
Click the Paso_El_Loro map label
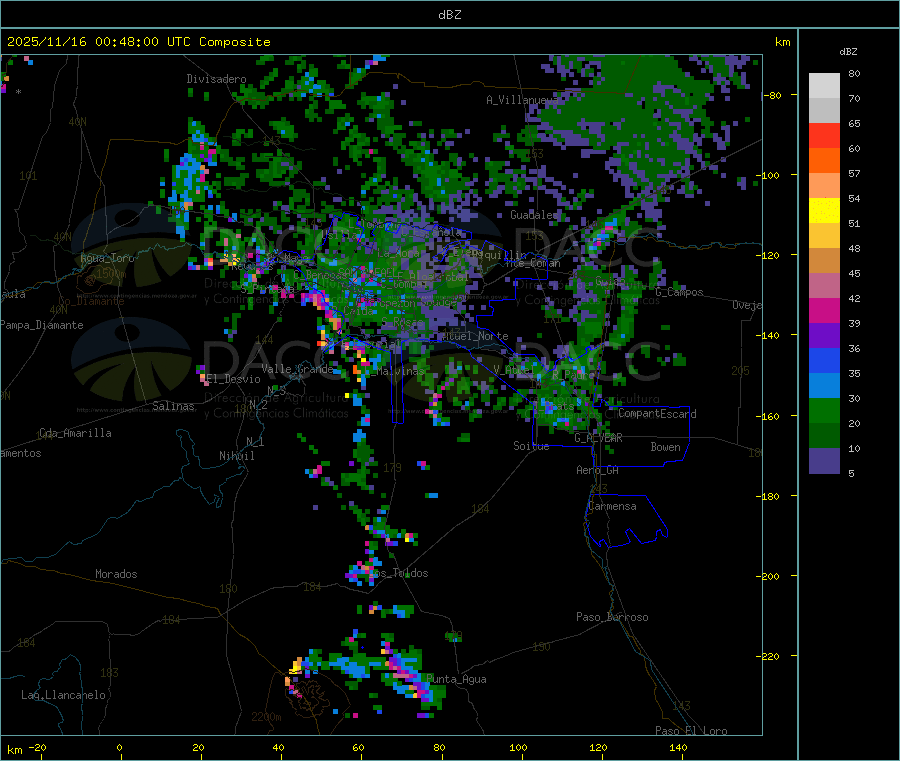point(691,731)
